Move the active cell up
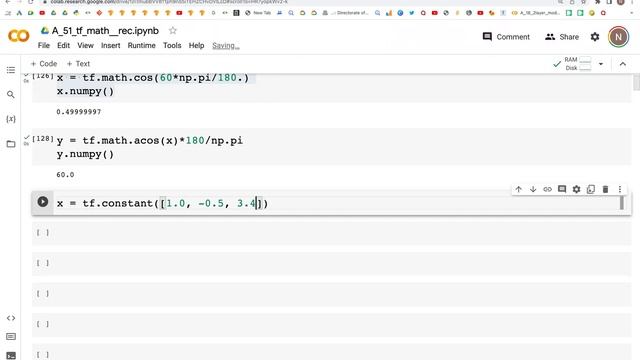640x360 pixels. (x=518, y=189)
